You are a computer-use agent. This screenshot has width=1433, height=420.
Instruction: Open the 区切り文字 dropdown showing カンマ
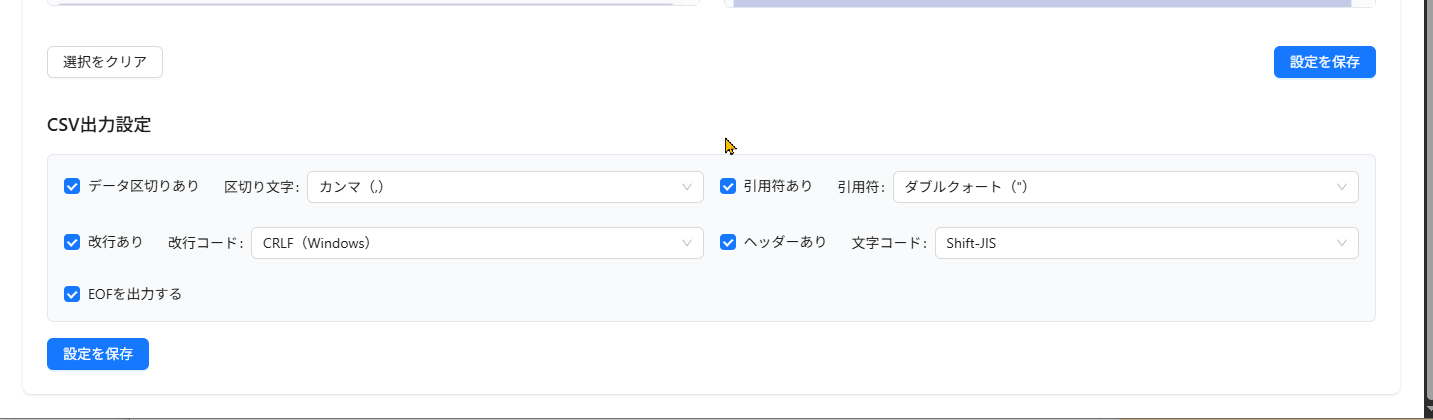[x=505, y=187]
